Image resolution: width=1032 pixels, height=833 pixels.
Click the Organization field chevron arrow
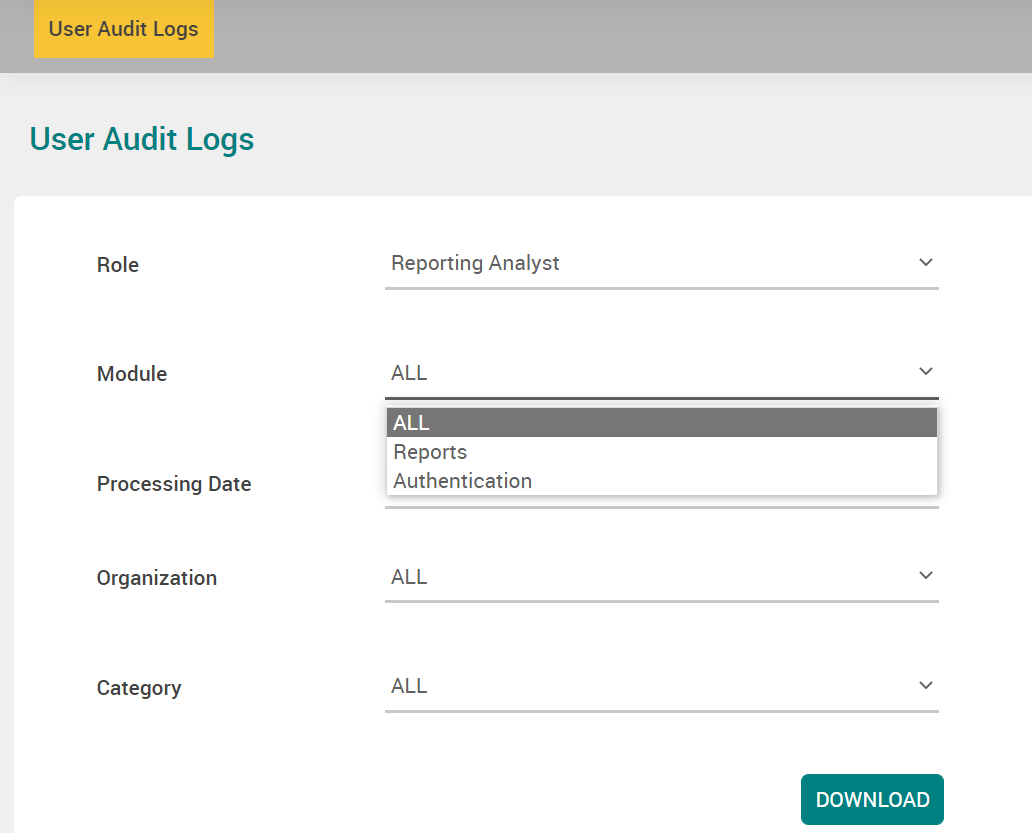point(925,576)
